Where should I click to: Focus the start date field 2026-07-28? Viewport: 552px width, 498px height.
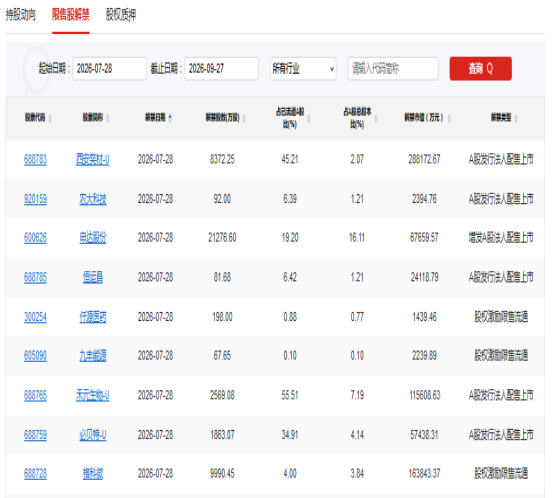109,69
